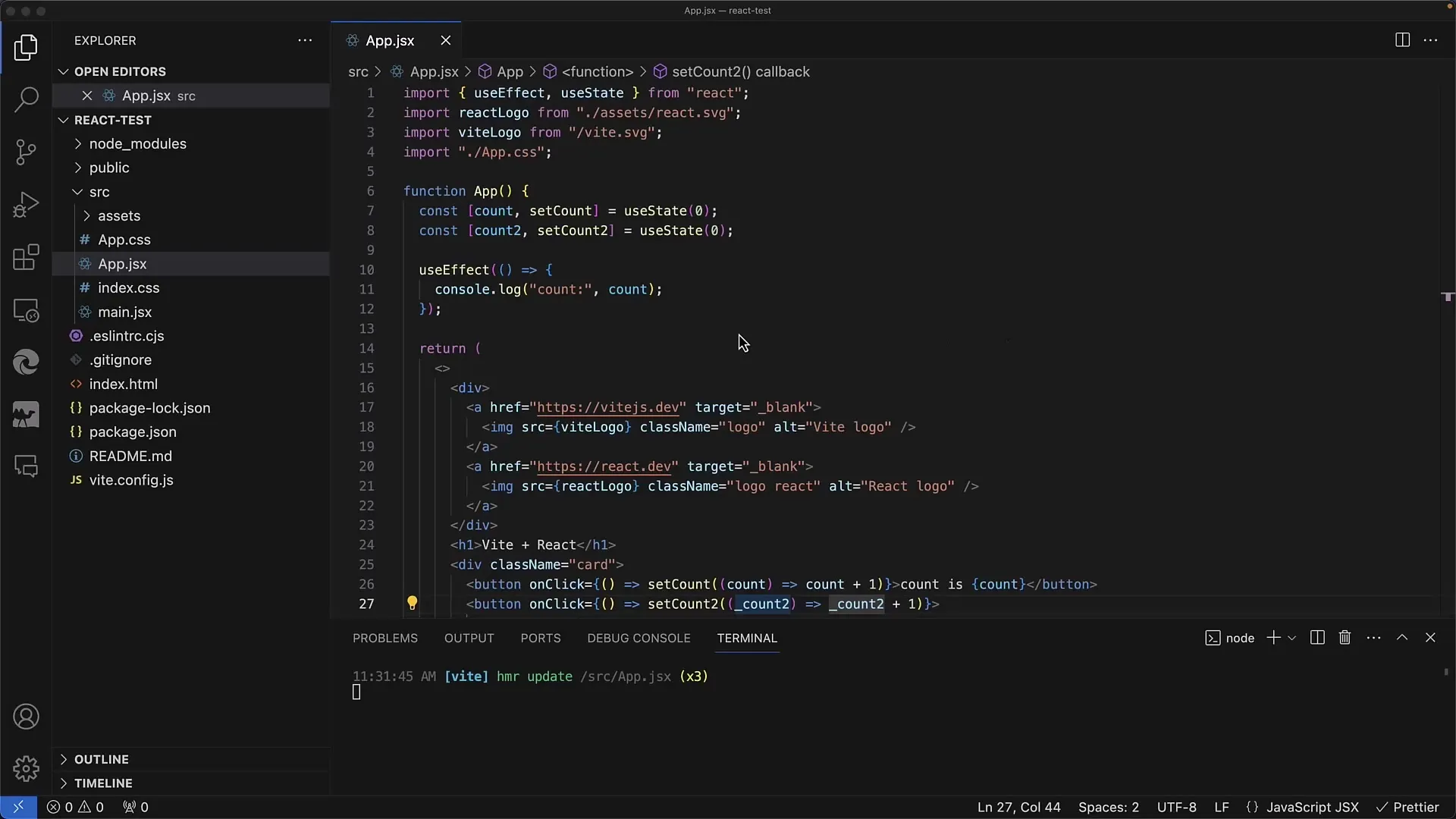
Task: Open vite.config.js file
Action: pyautogui.click(x=191, y=480)
